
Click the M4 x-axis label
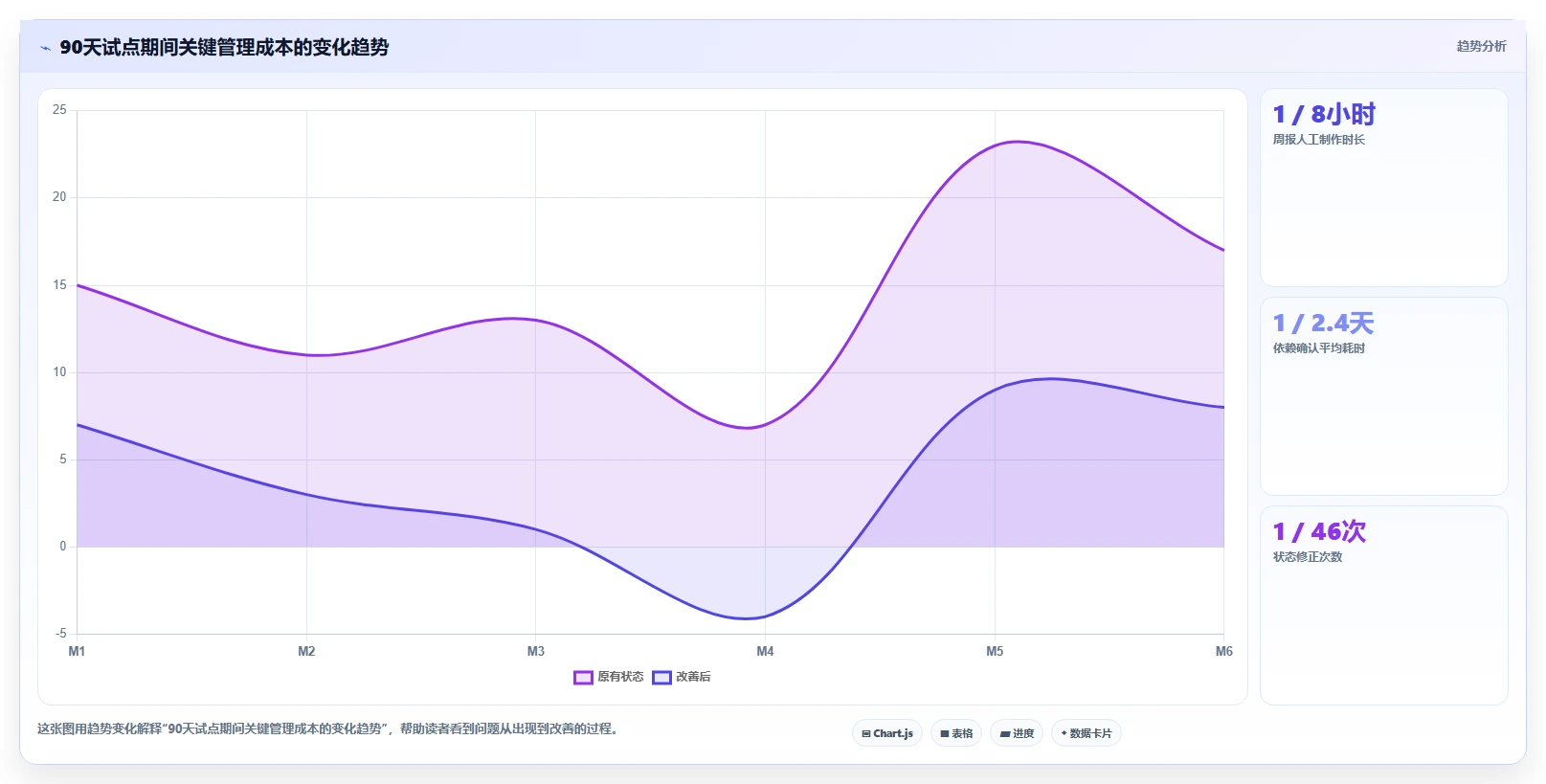click(765, 651)
